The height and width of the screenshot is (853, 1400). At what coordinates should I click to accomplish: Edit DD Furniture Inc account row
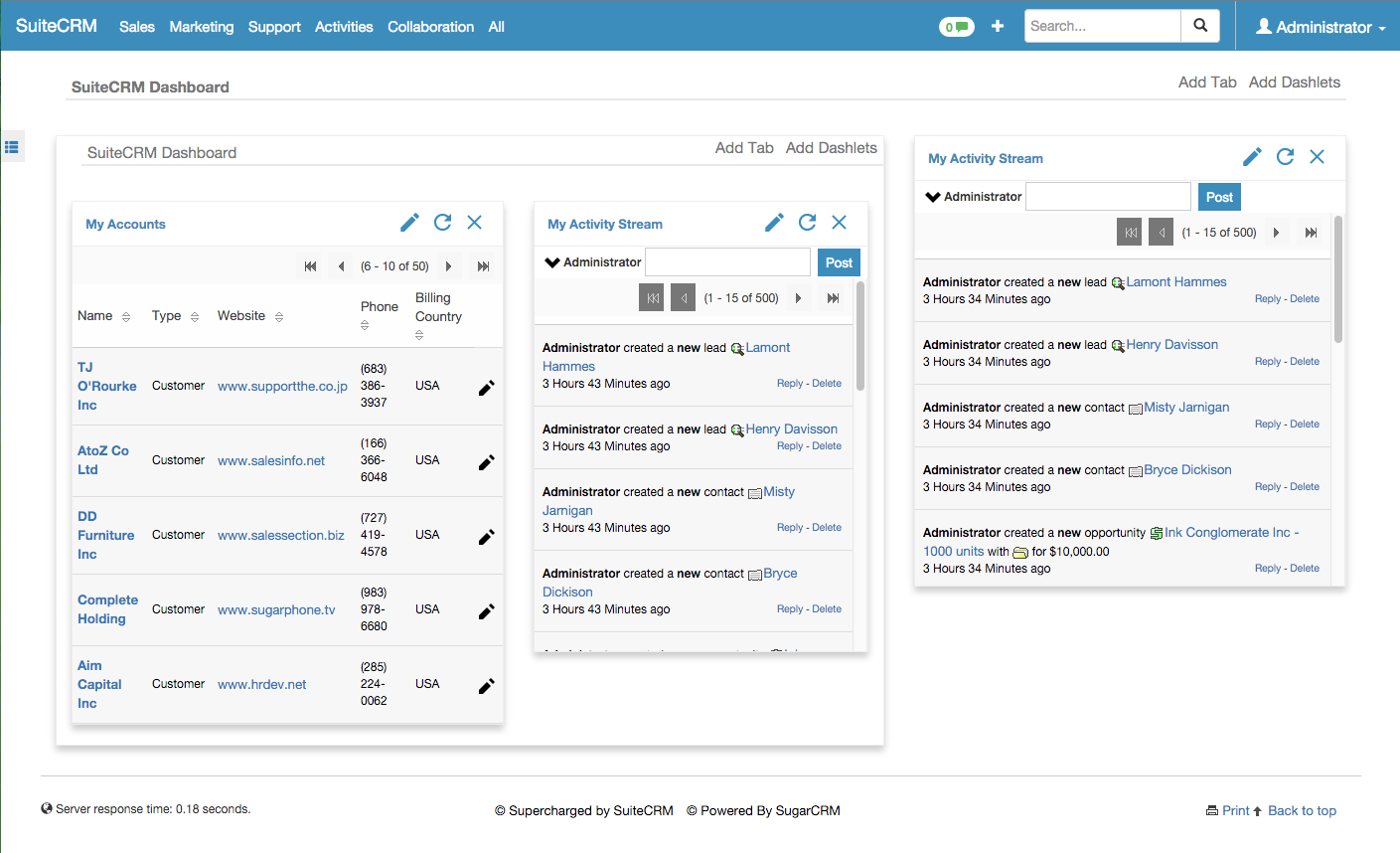(x=486, y=537)
